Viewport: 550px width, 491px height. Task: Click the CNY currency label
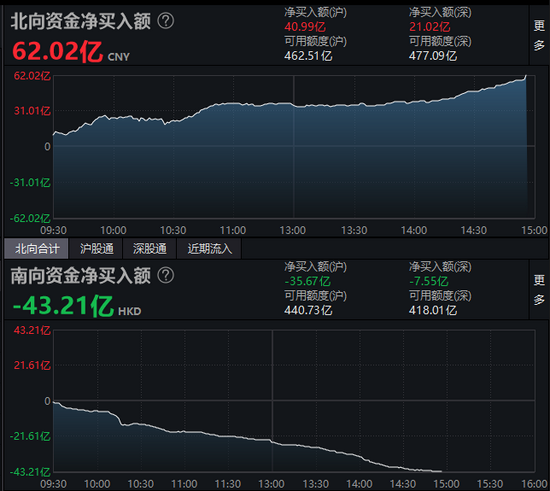tap(119, 57)
